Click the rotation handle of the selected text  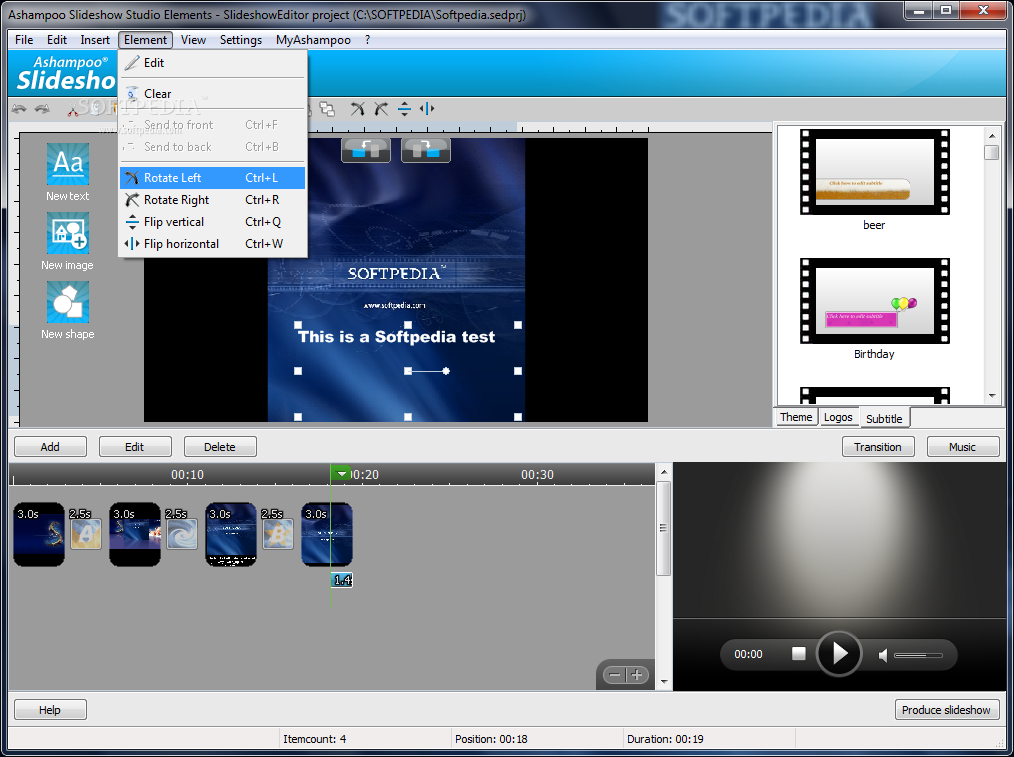point(446,371)
